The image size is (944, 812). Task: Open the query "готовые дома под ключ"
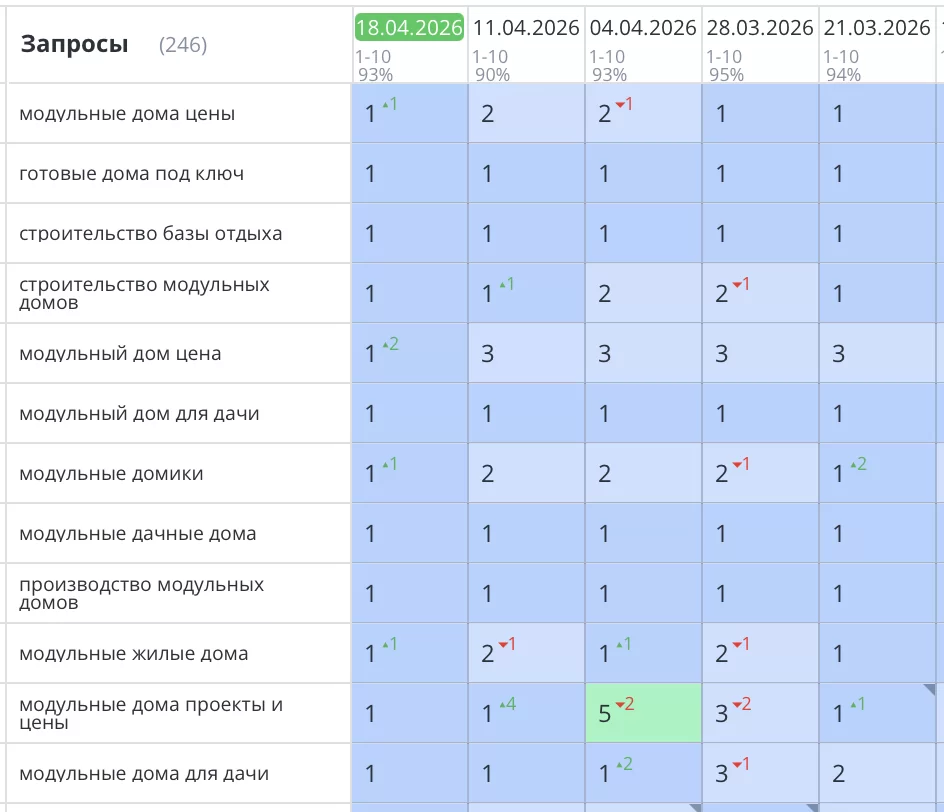(x=131, y=174)
